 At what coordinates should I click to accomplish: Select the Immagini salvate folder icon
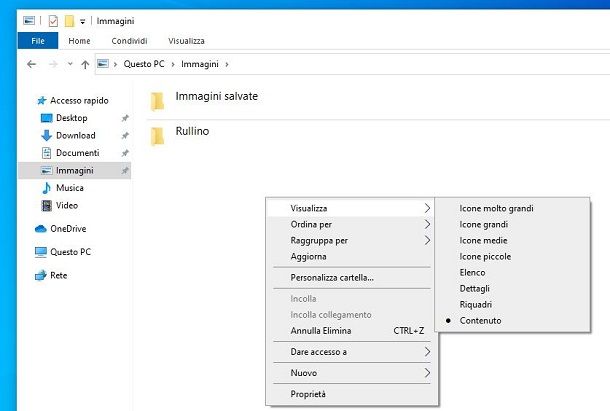click(158, 101)
